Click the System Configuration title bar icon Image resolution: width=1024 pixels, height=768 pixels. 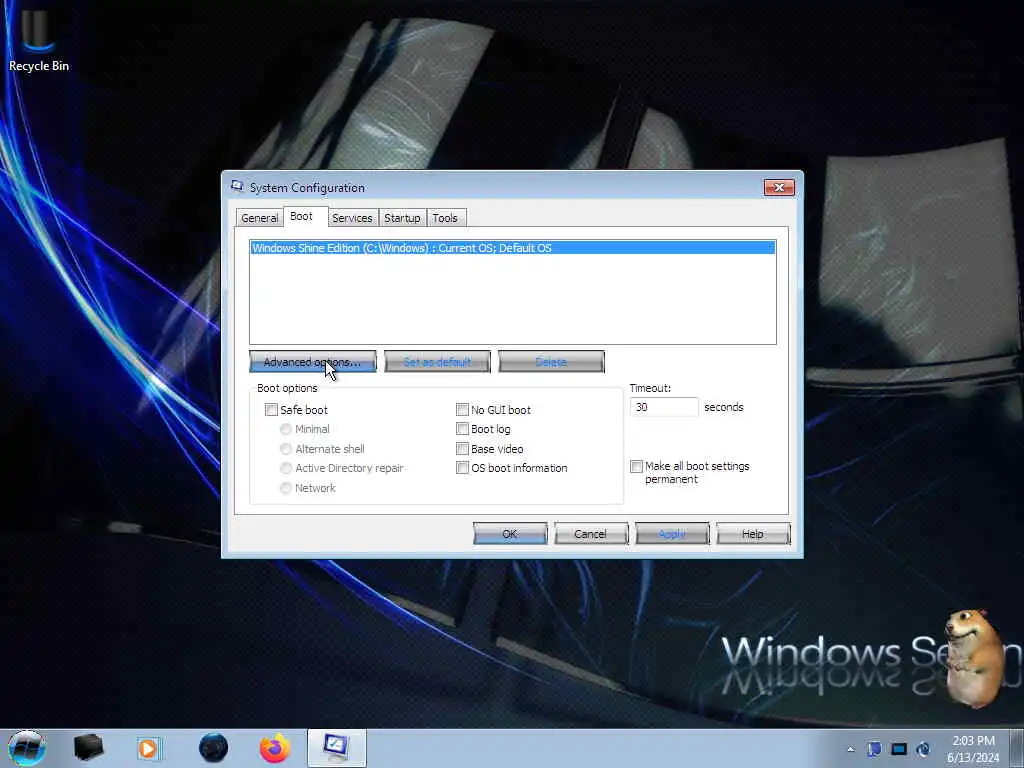[237, 187]
